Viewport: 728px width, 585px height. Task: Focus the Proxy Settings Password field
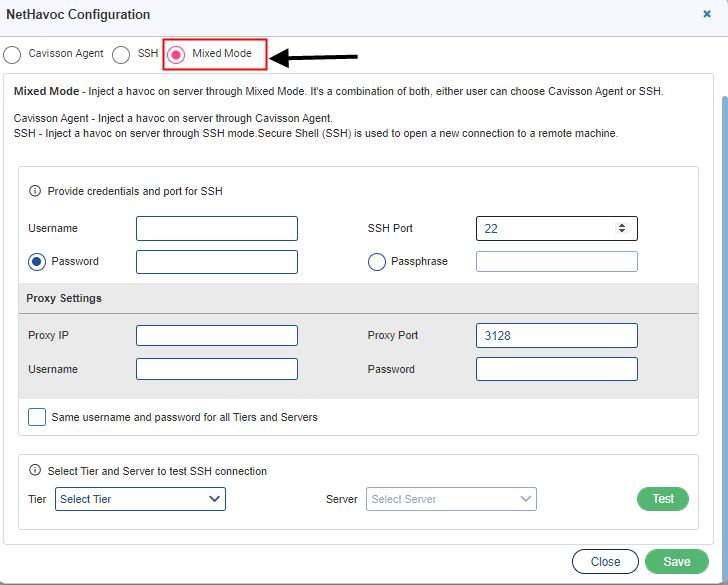tap(557, 369)
